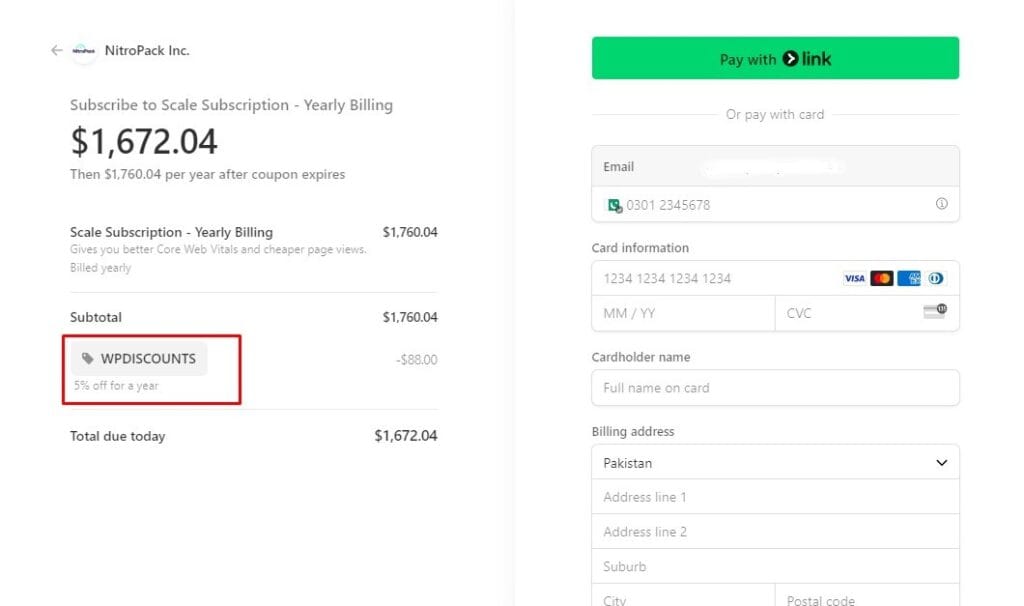The height and width of the screenshot is (606, 1024).
Task: Open the Pakistan country dropdown
Action: pyautogui.click(x=775, y=462)
